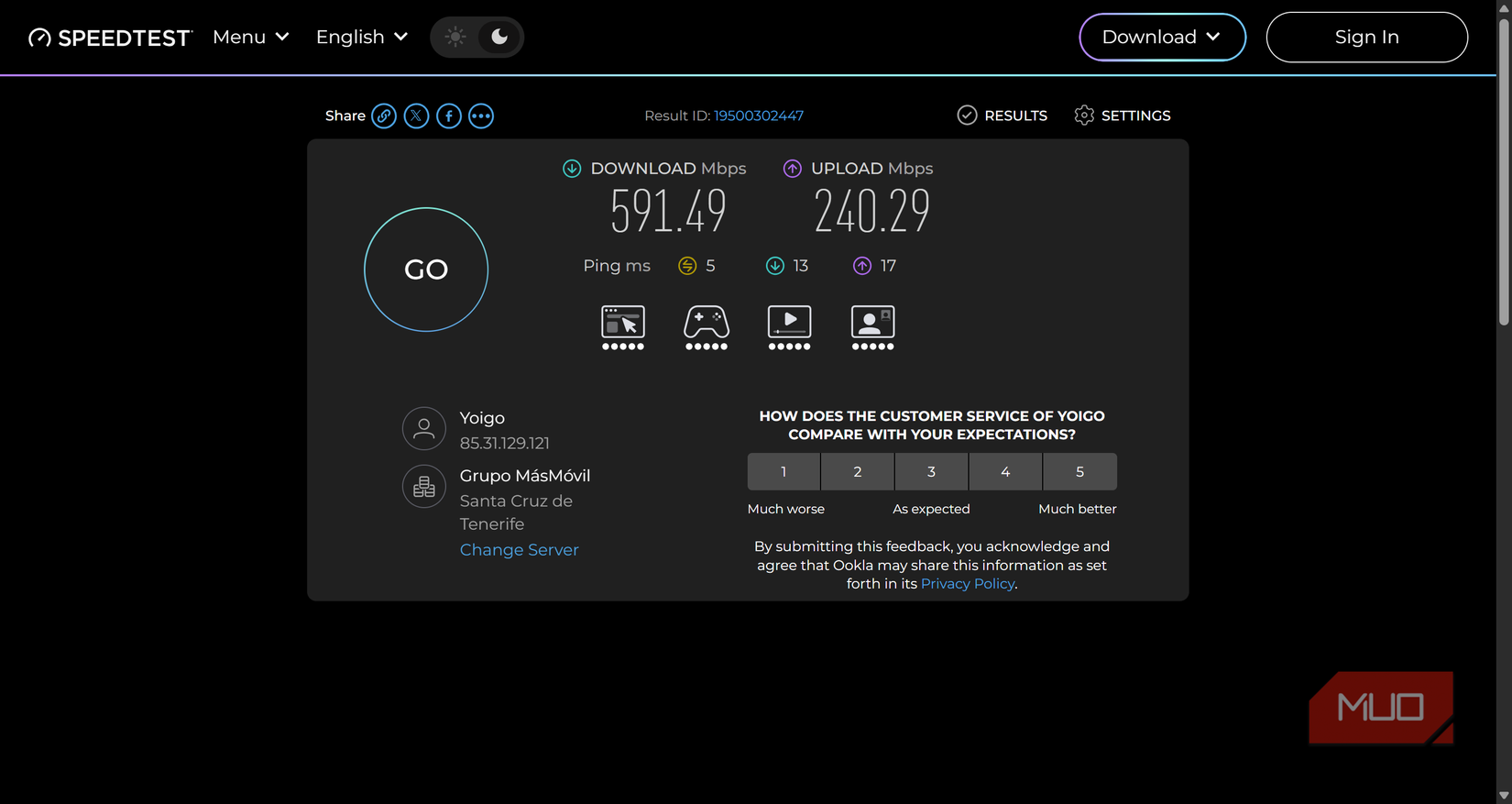The image size is (1512, 804).
Task: Click the download latency icon
Action: click(775, 266)
